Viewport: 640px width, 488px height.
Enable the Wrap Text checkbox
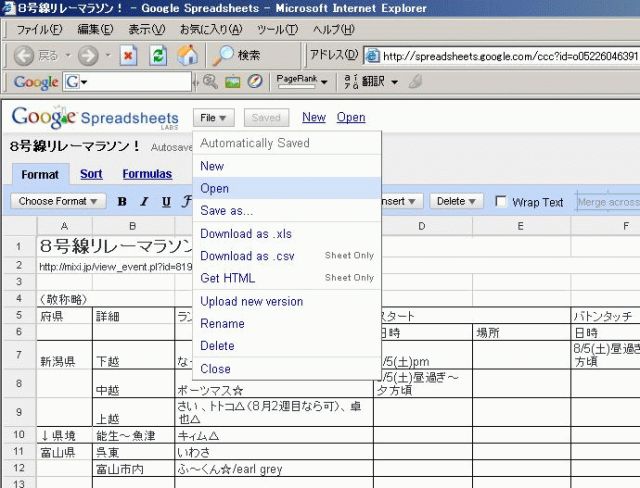tap(501, 202)
